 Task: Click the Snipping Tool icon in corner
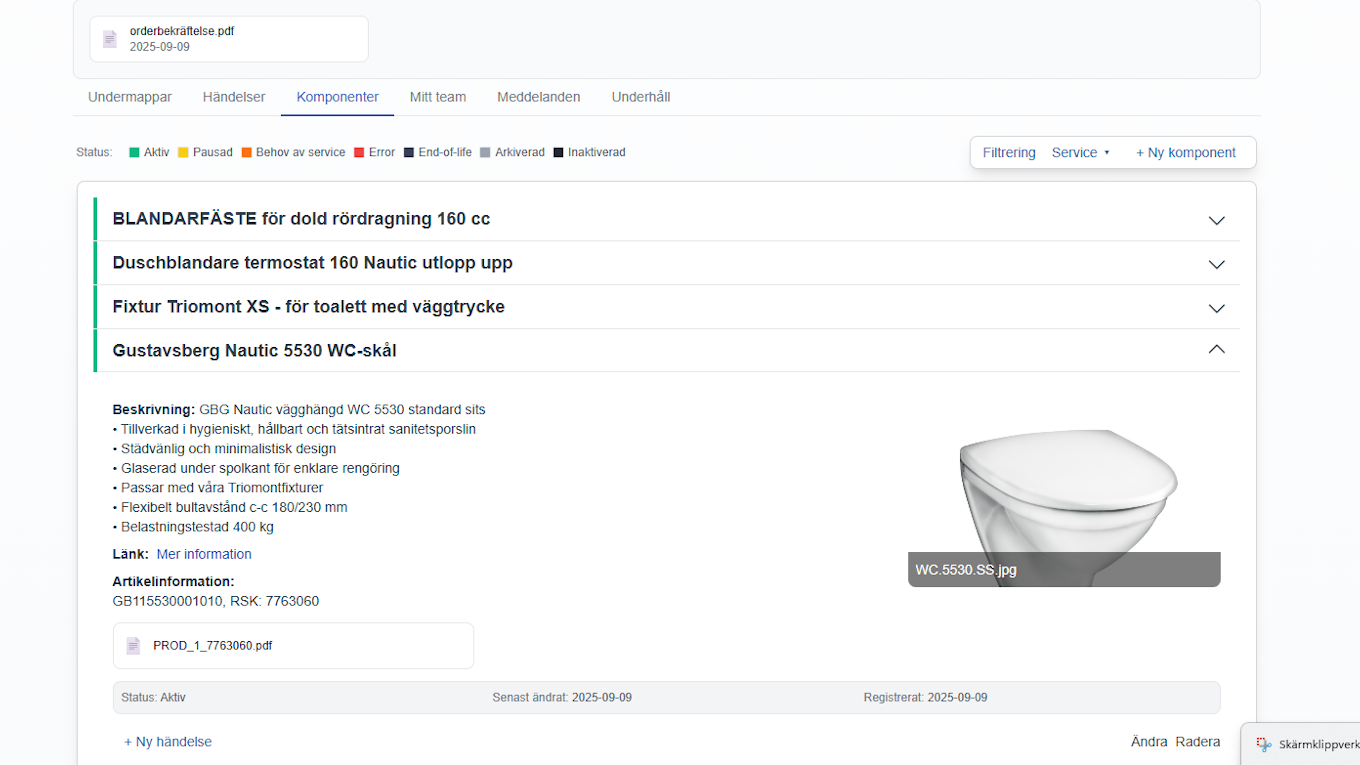click(1264, 744)
